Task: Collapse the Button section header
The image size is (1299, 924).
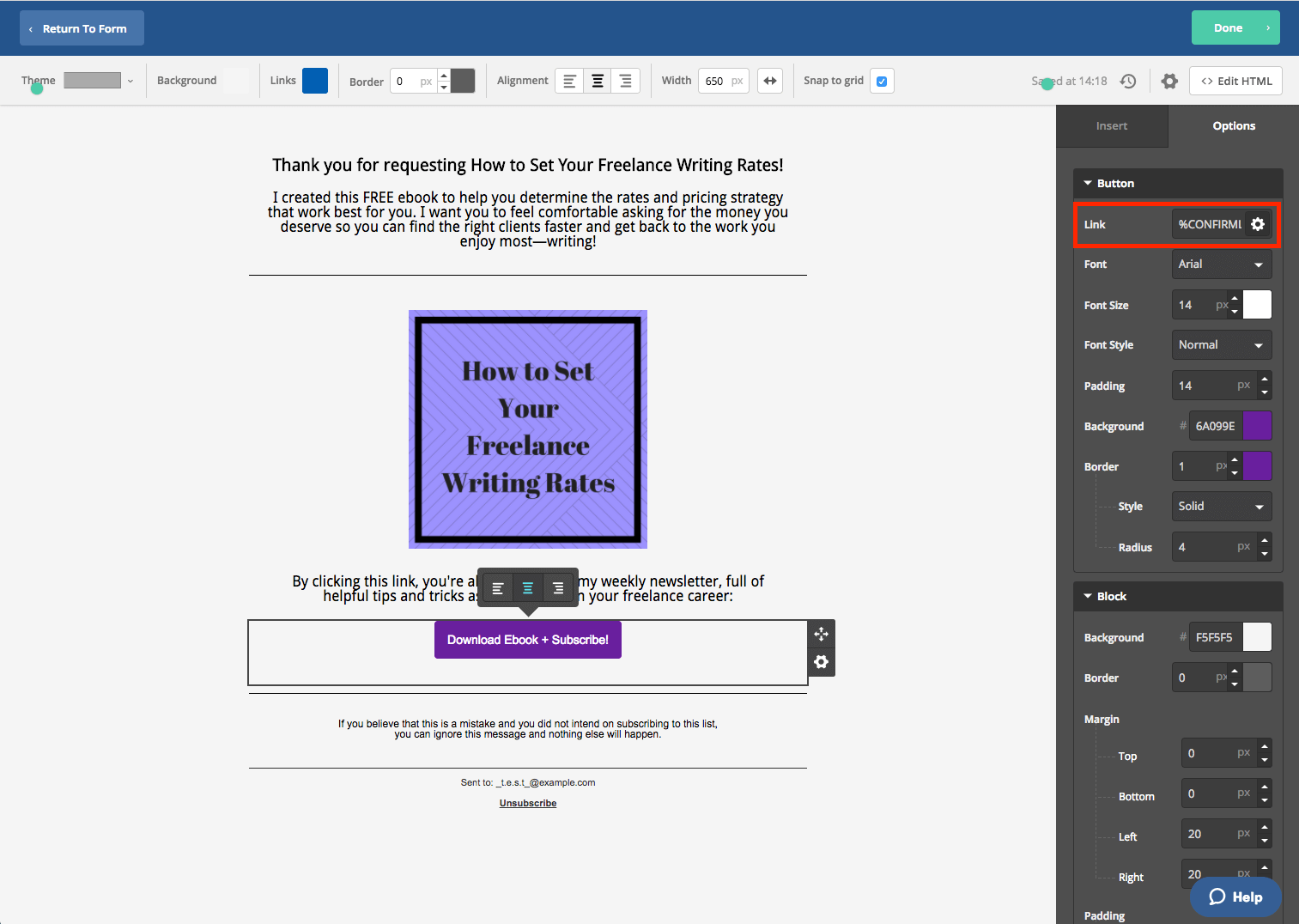Action: pyautogui.click(x=1115, y=183)
